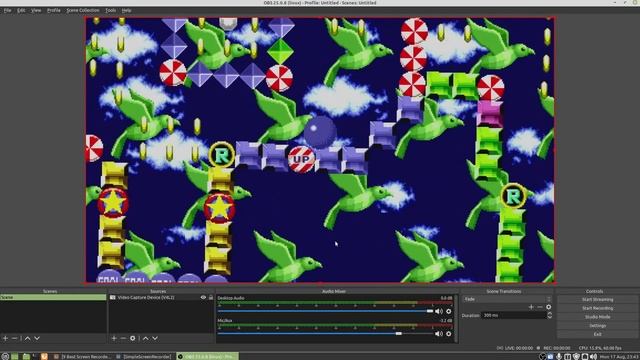Click the game preview canvas
Screen dimensions: 640x360
point(320,150)
